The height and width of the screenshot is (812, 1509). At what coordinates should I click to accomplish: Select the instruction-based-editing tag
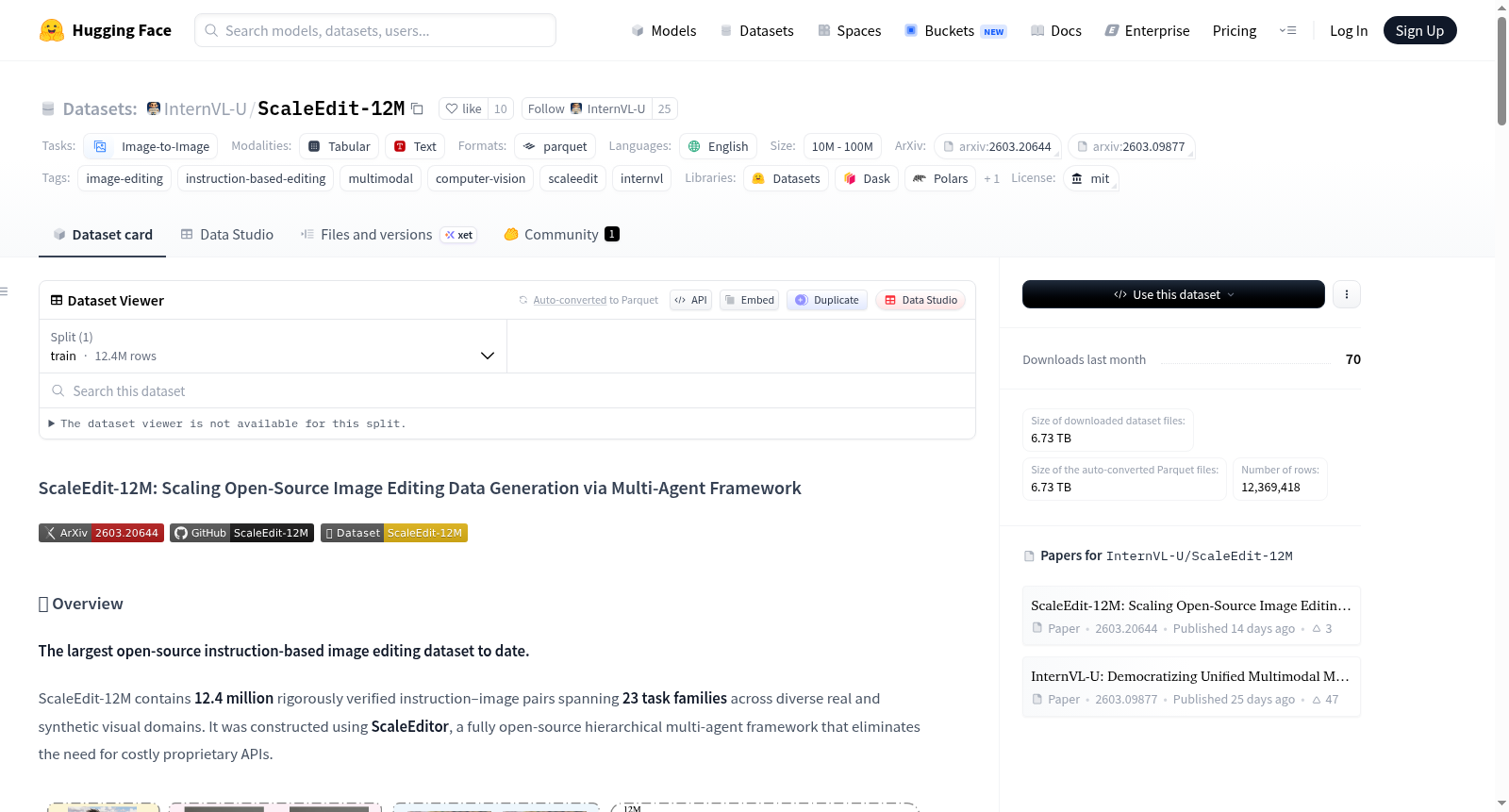click(256, 178)
